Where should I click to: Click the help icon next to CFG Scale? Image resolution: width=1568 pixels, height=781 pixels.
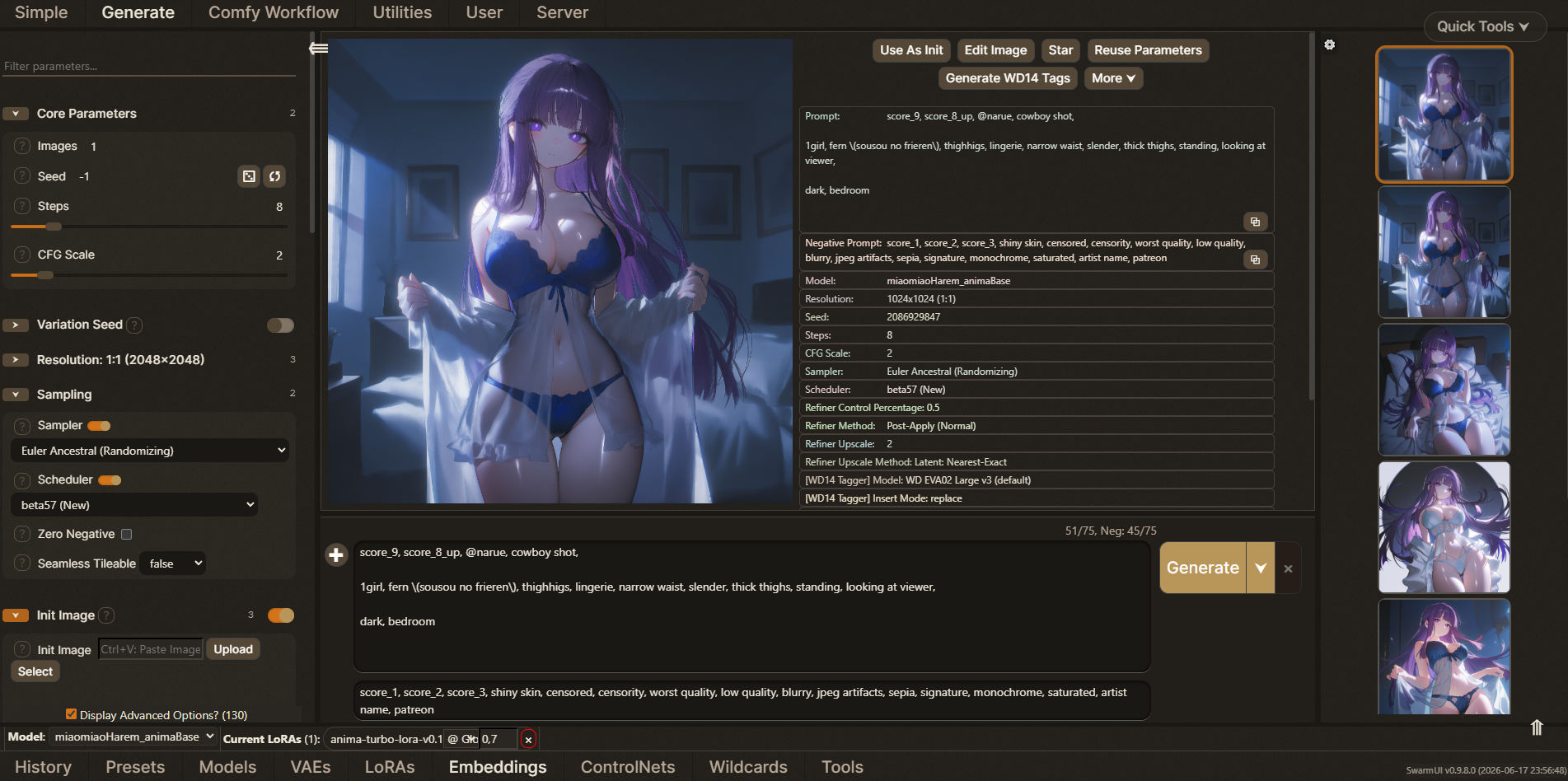pyautogui.click(x=22, y=255)
